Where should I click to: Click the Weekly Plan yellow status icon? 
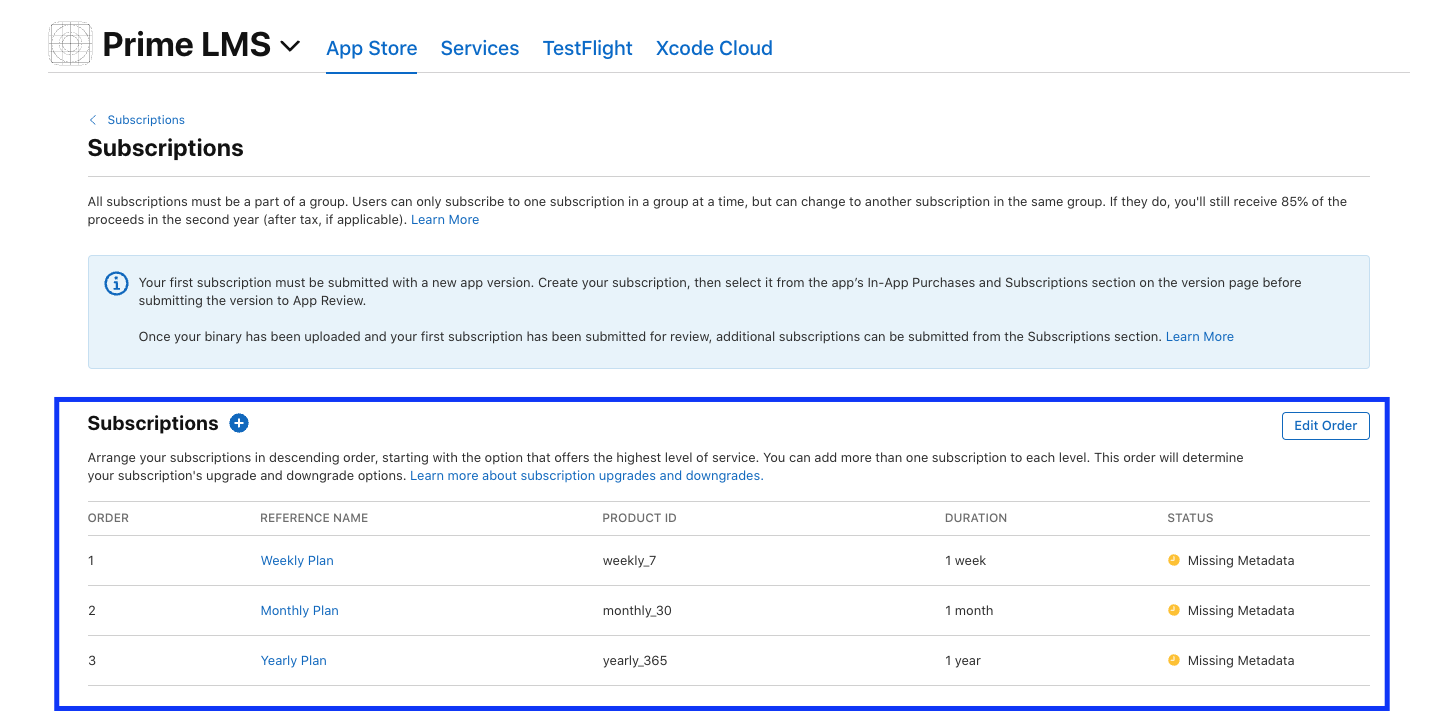(x=1174, y=560)
